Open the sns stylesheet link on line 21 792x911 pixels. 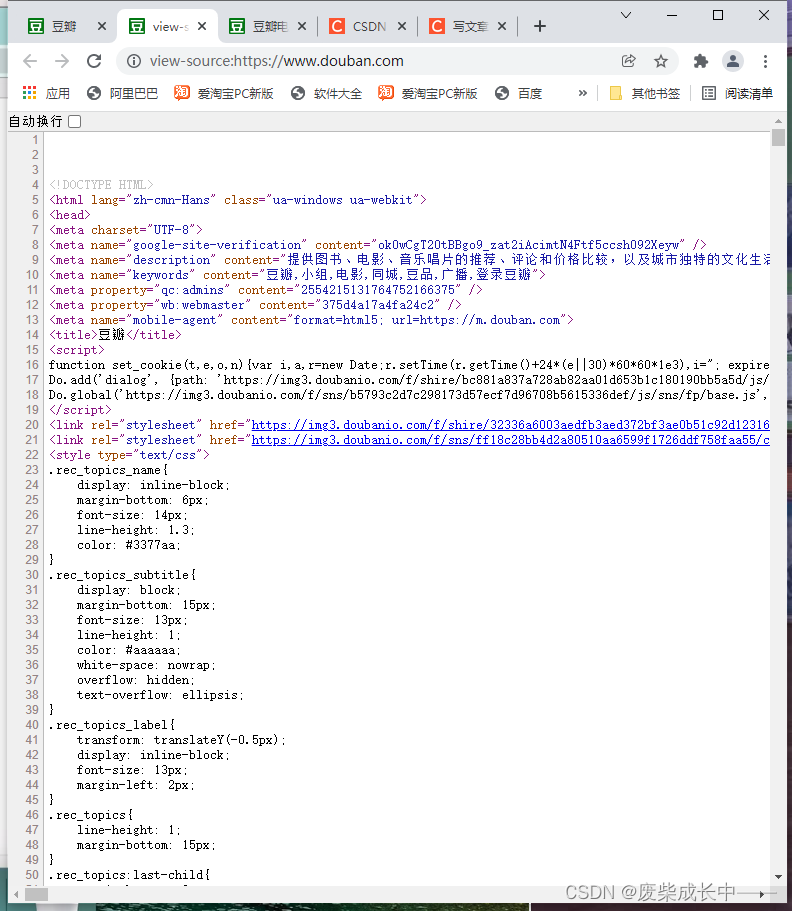[510, 440]
